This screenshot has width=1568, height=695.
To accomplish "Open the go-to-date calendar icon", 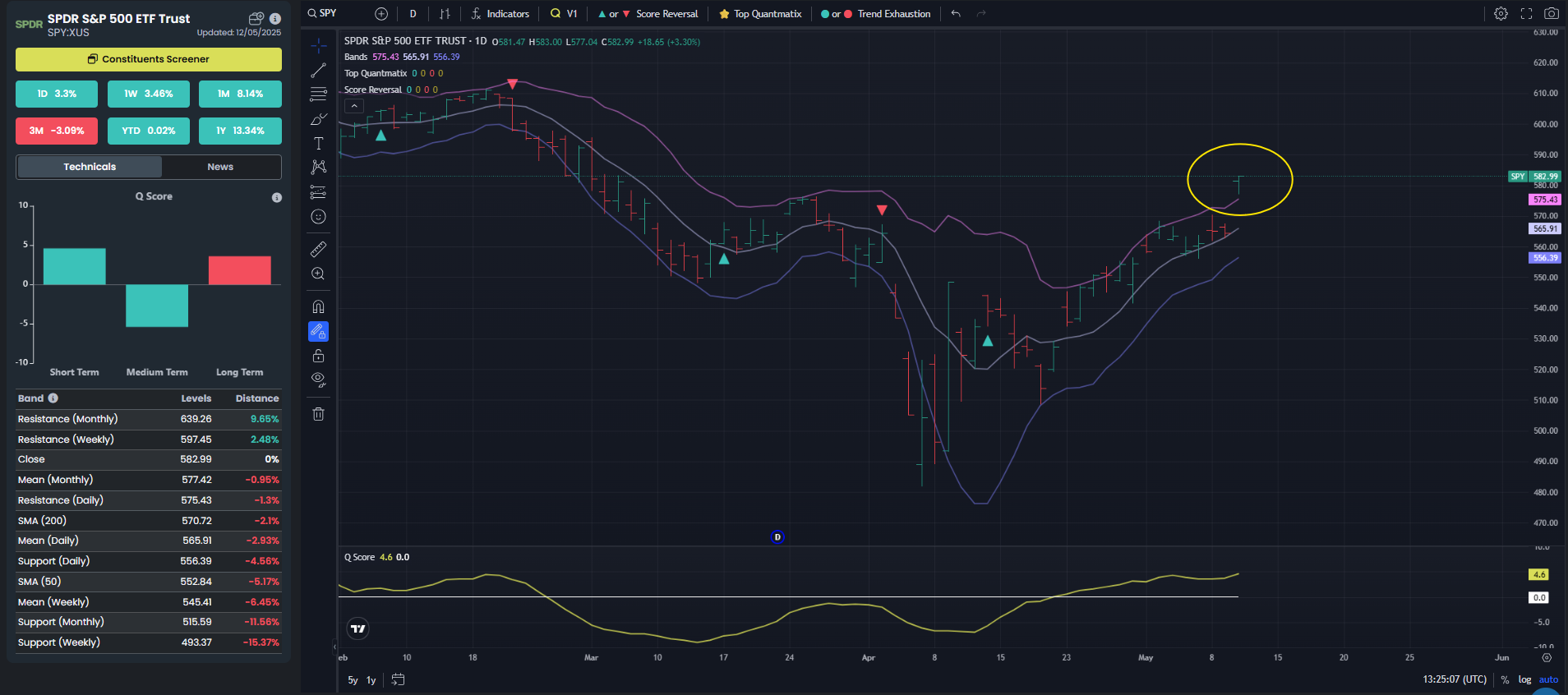I will 399,679.
